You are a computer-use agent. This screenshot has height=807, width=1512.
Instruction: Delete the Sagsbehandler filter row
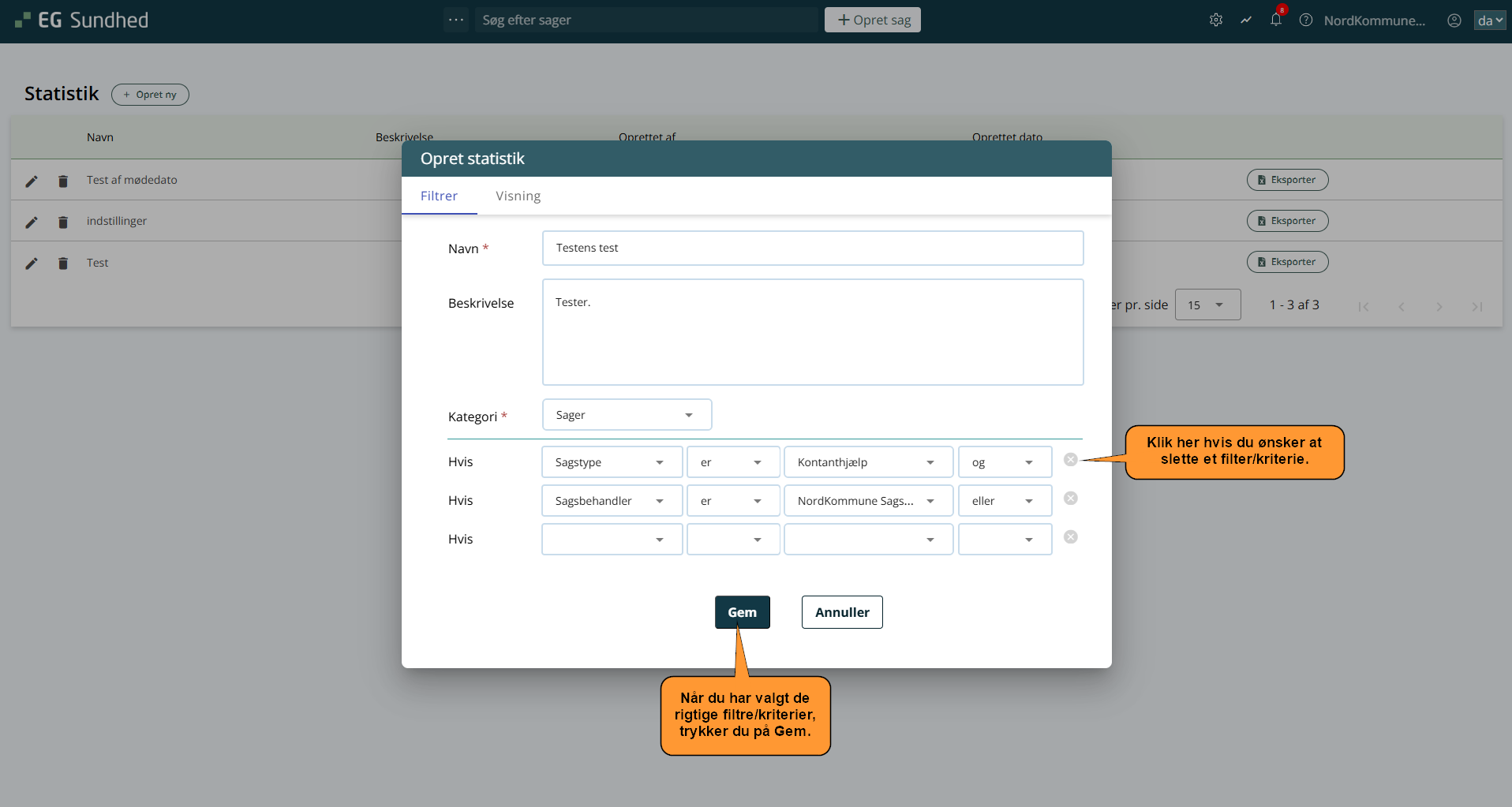(x=1070, y=499)
